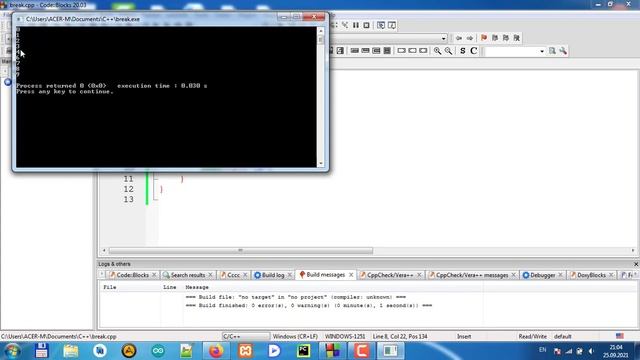The height and width of the screenshot is (360, 640).
Task: Click the Windows (CR+LF) status entry
Action: click(x=295, y=337)
